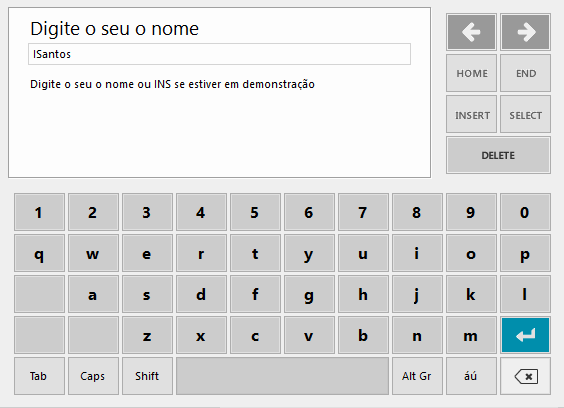Click the HOME key

coord(471,73)
